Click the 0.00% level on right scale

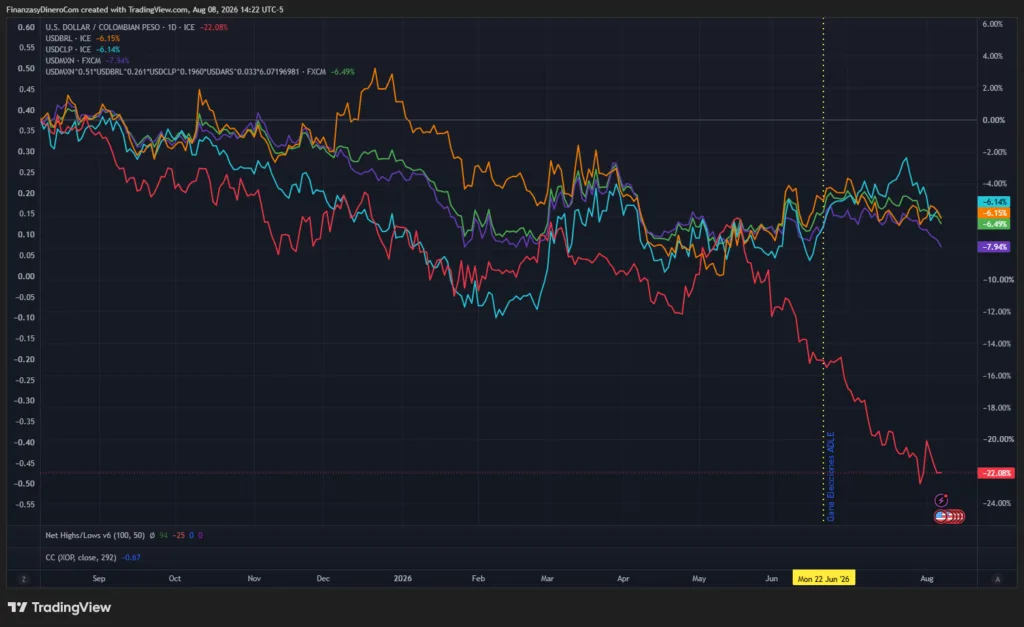point(993,120)
